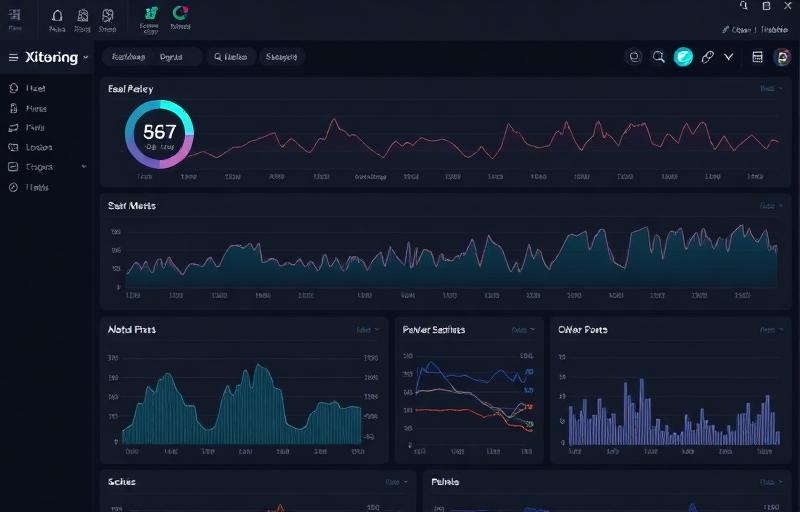
Task: Click the chain link icon
Action: click(708, 58)
